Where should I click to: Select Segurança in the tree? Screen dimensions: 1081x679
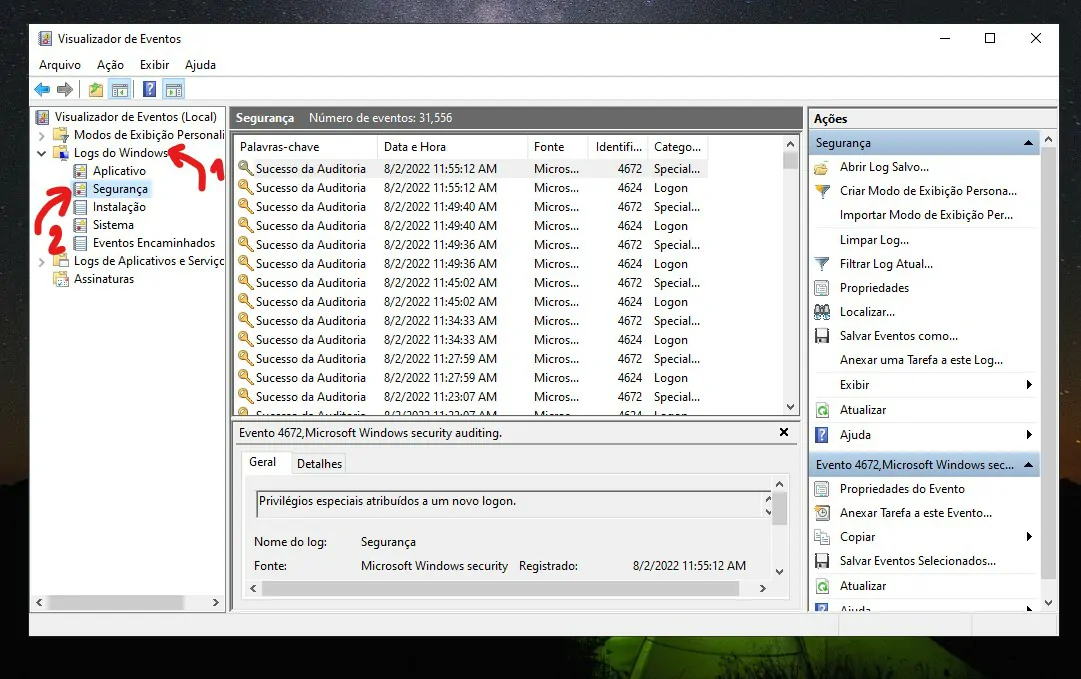[120, 189]
